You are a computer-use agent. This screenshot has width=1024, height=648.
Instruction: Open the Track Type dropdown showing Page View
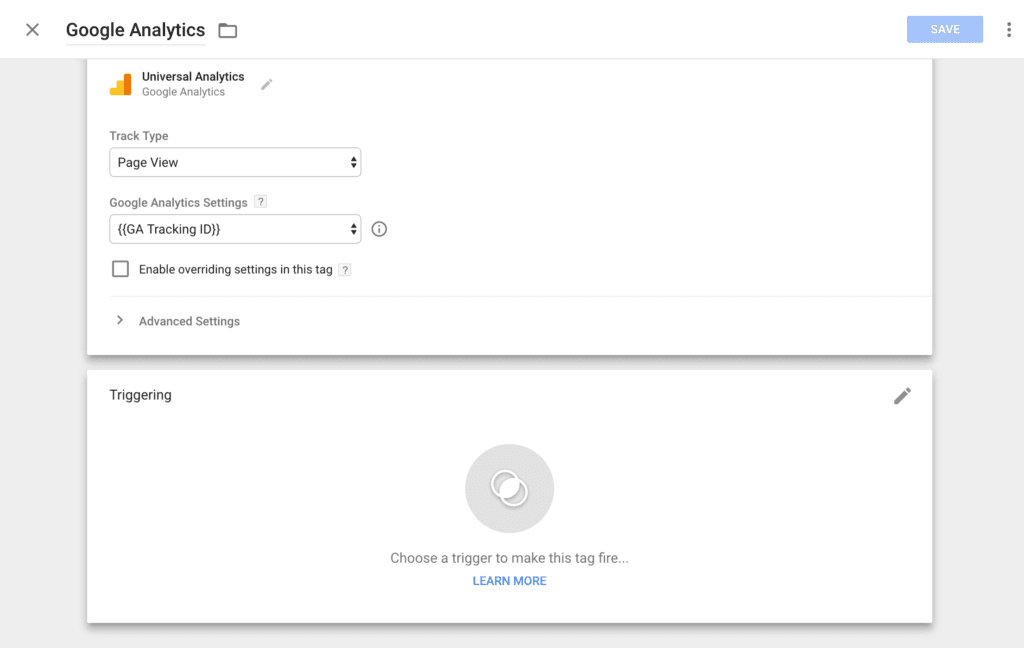point(235,162)
